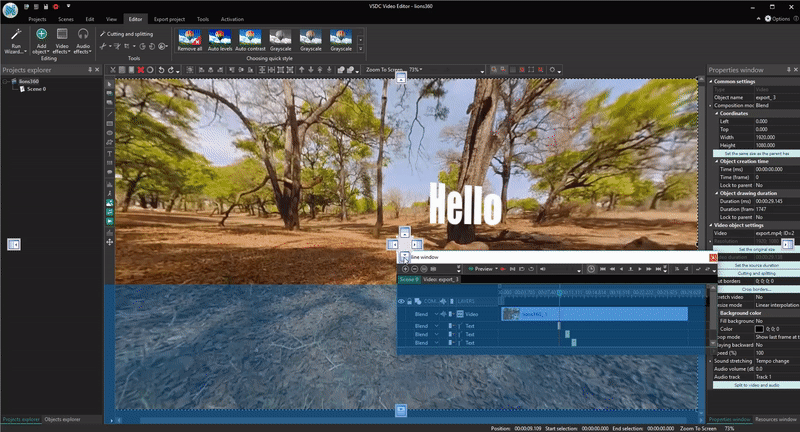Click Set the same size as parent button
This screenshot has height=432, width=800.
757,153
